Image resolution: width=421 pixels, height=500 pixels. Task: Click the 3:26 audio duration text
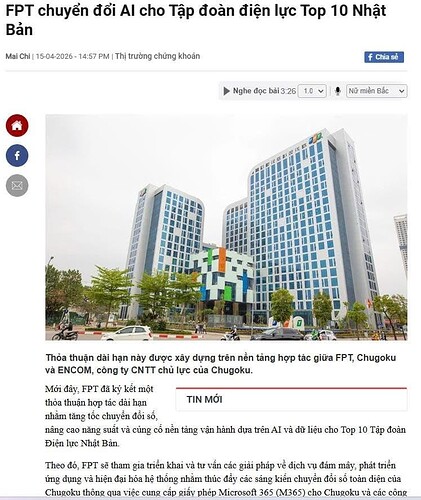coord(288,91)
